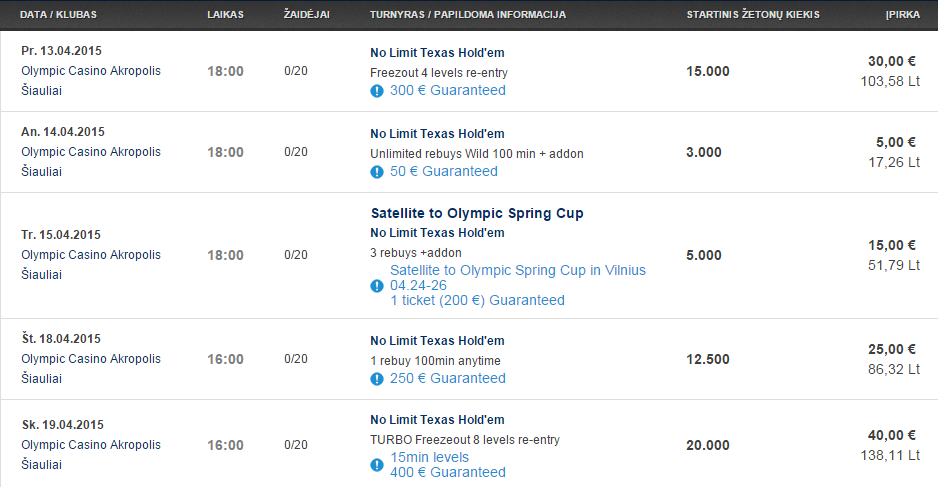938x487 pixels.
Task: Click No Limit Texas Hold'em in 14.04.2015 row
Action: [437, 134]
